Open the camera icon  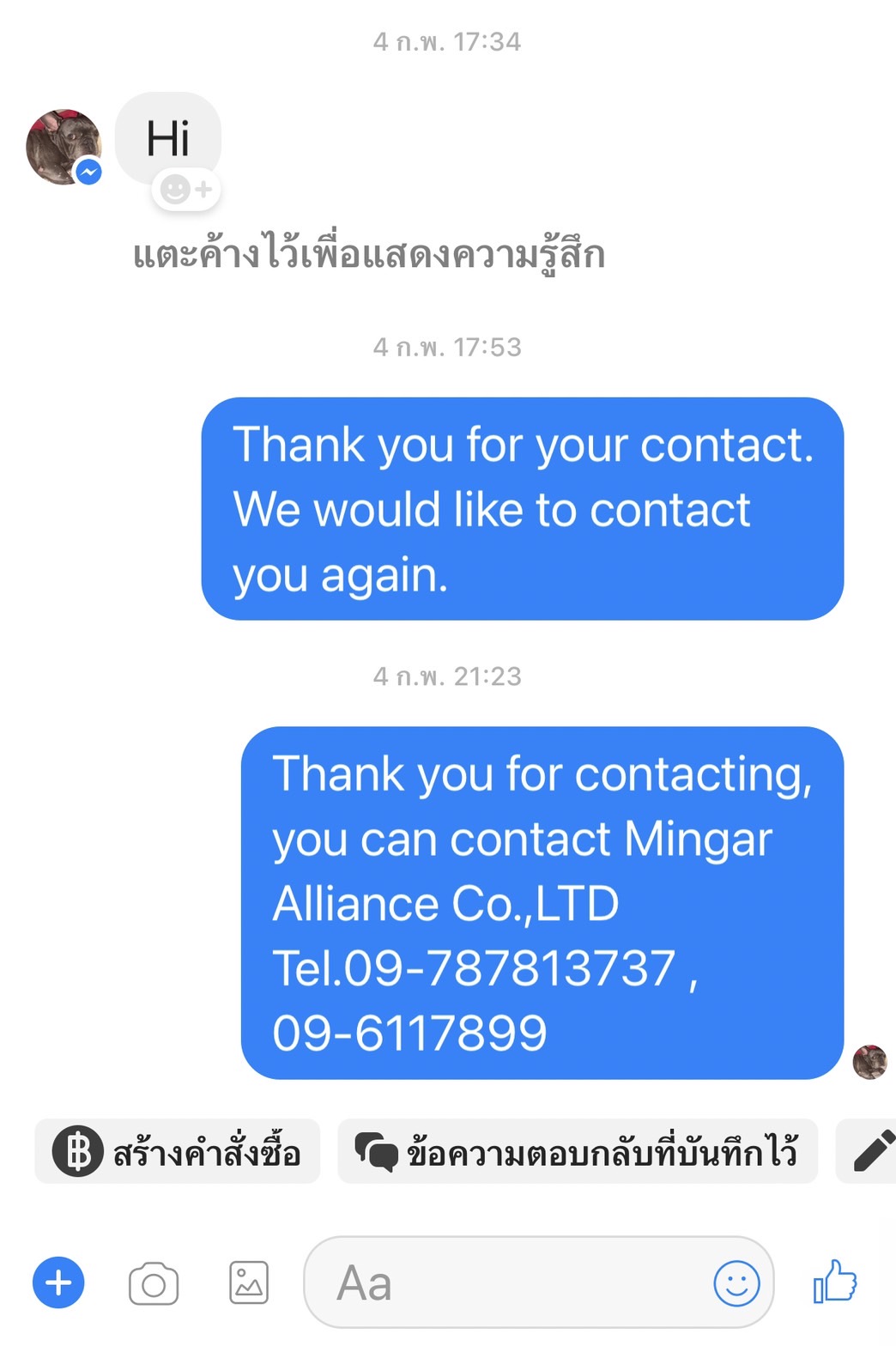[x=154, y=1284]
